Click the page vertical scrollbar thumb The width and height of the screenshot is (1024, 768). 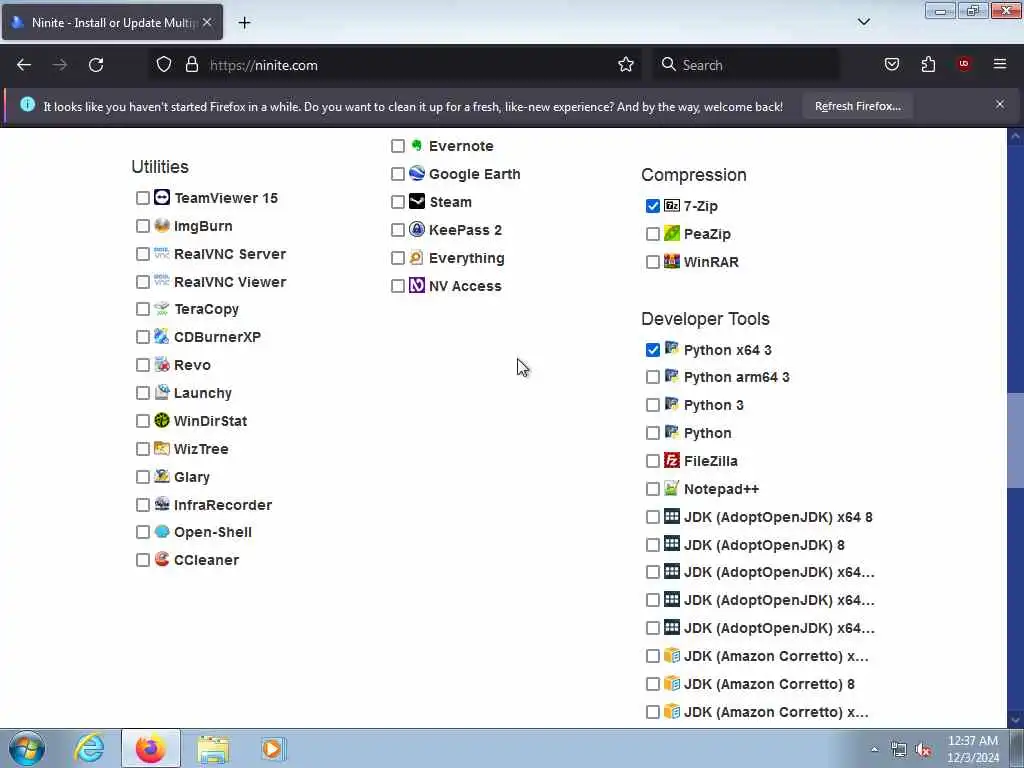[x=1014, y=440]
